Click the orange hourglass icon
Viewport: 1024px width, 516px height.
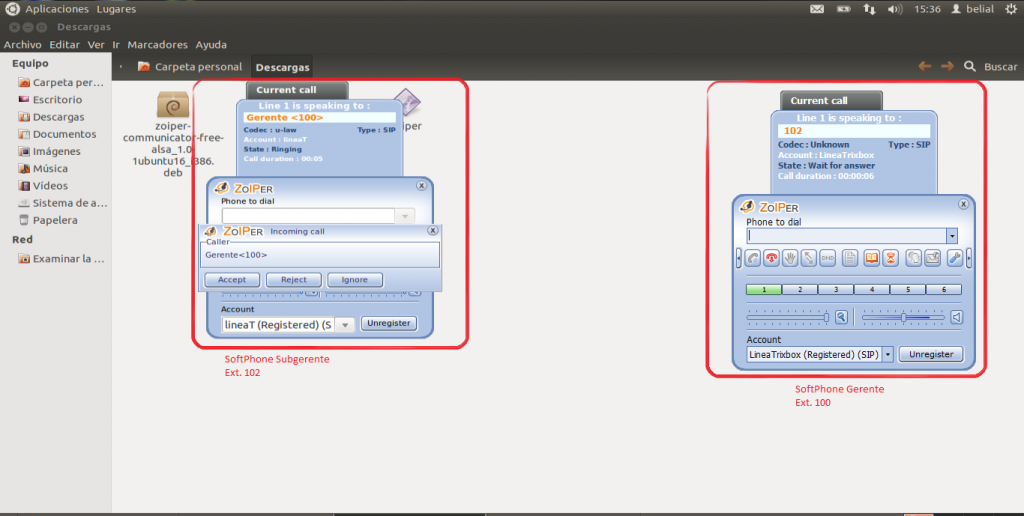click(890, 258)
